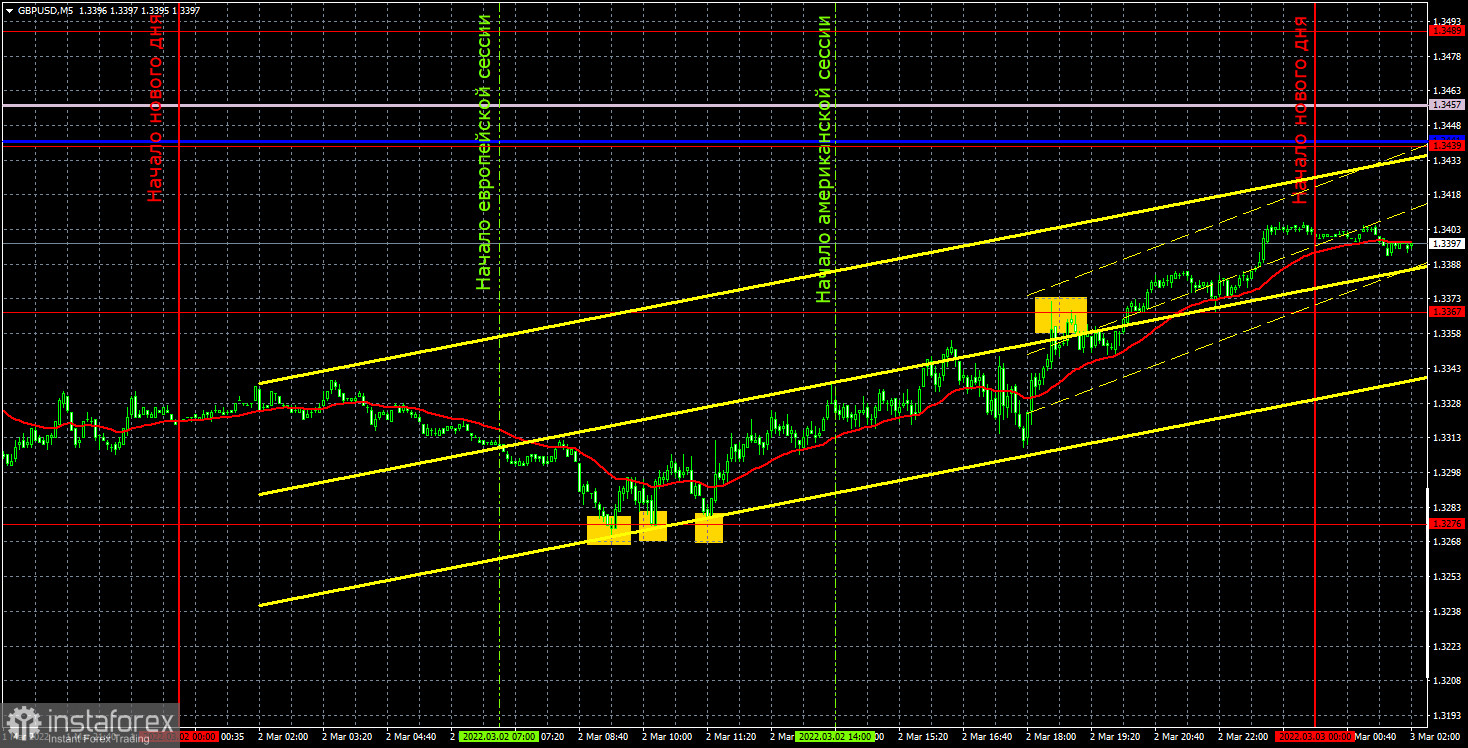Select the red 1.3367 price level label
This screenshot has width=1468, height=748.
1447,312
